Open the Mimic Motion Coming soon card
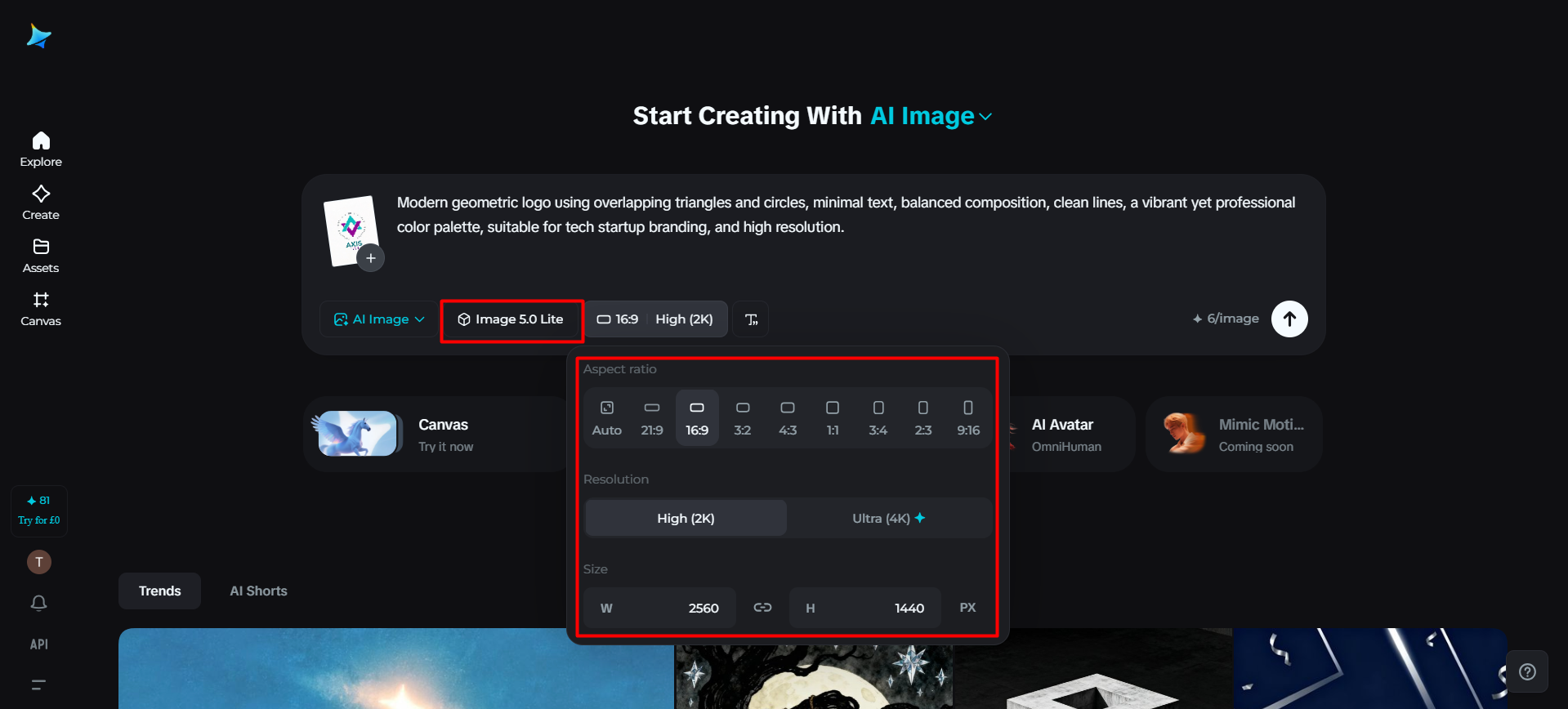Screen dimensions: 1568x709 [1234, 434]
